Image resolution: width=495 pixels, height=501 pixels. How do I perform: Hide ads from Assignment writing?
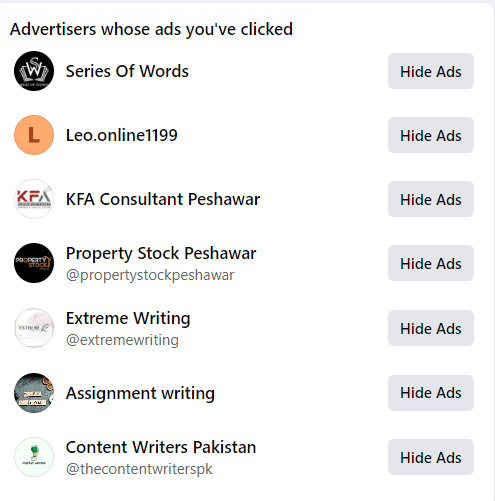click(431, 393)
